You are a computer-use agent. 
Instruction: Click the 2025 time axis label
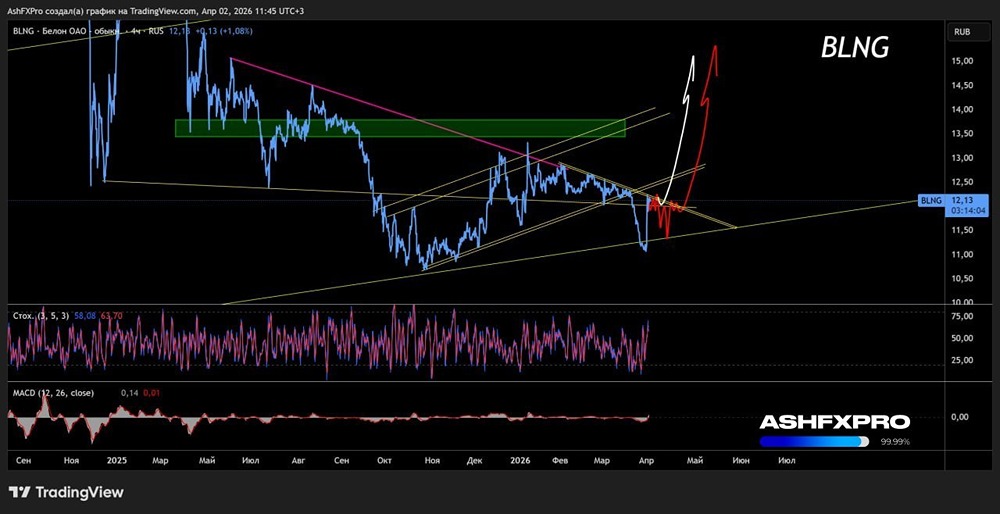point(117,460)
